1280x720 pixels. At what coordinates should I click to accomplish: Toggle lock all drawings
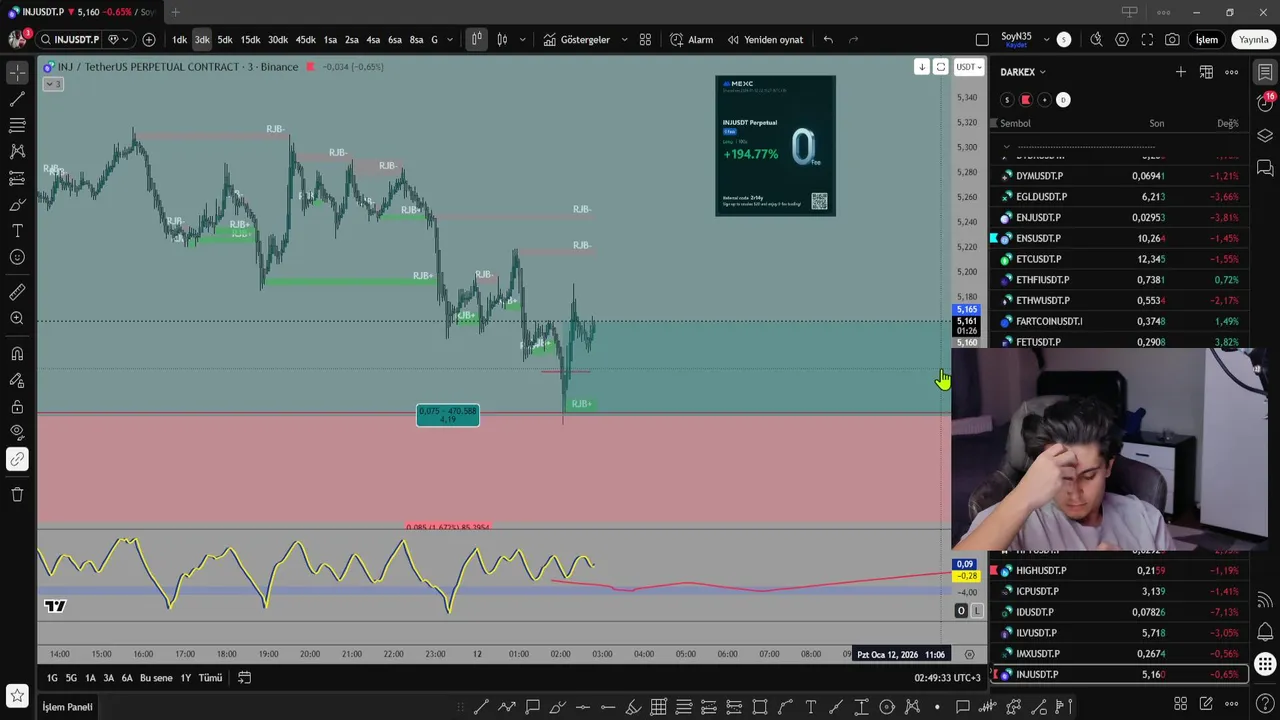click(x=17, y=407)
